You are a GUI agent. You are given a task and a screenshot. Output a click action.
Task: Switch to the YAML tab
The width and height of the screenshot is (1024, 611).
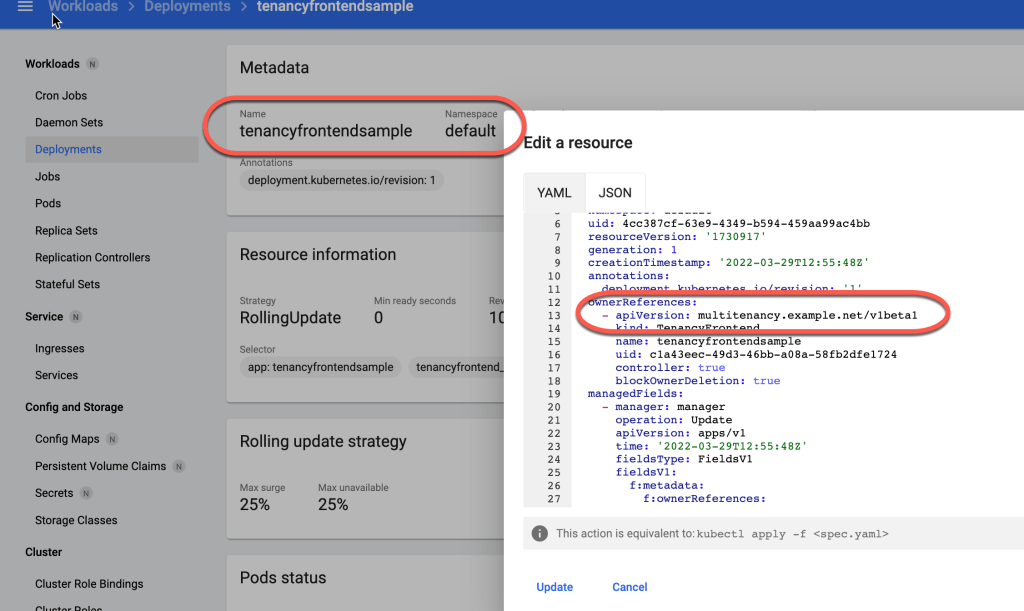(554, 192)
